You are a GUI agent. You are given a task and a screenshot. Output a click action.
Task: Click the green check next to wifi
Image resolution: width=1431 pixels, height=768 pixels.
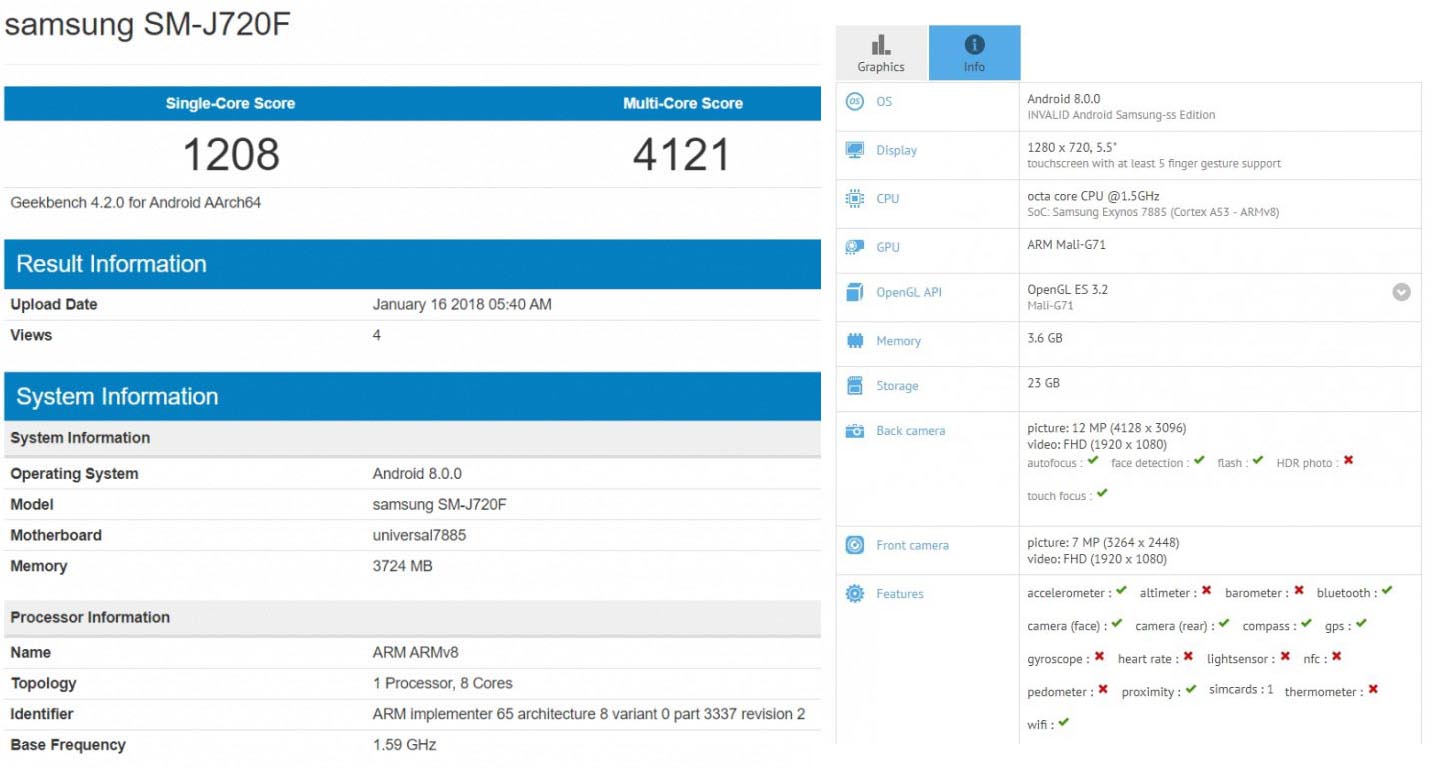(1064, 723)
